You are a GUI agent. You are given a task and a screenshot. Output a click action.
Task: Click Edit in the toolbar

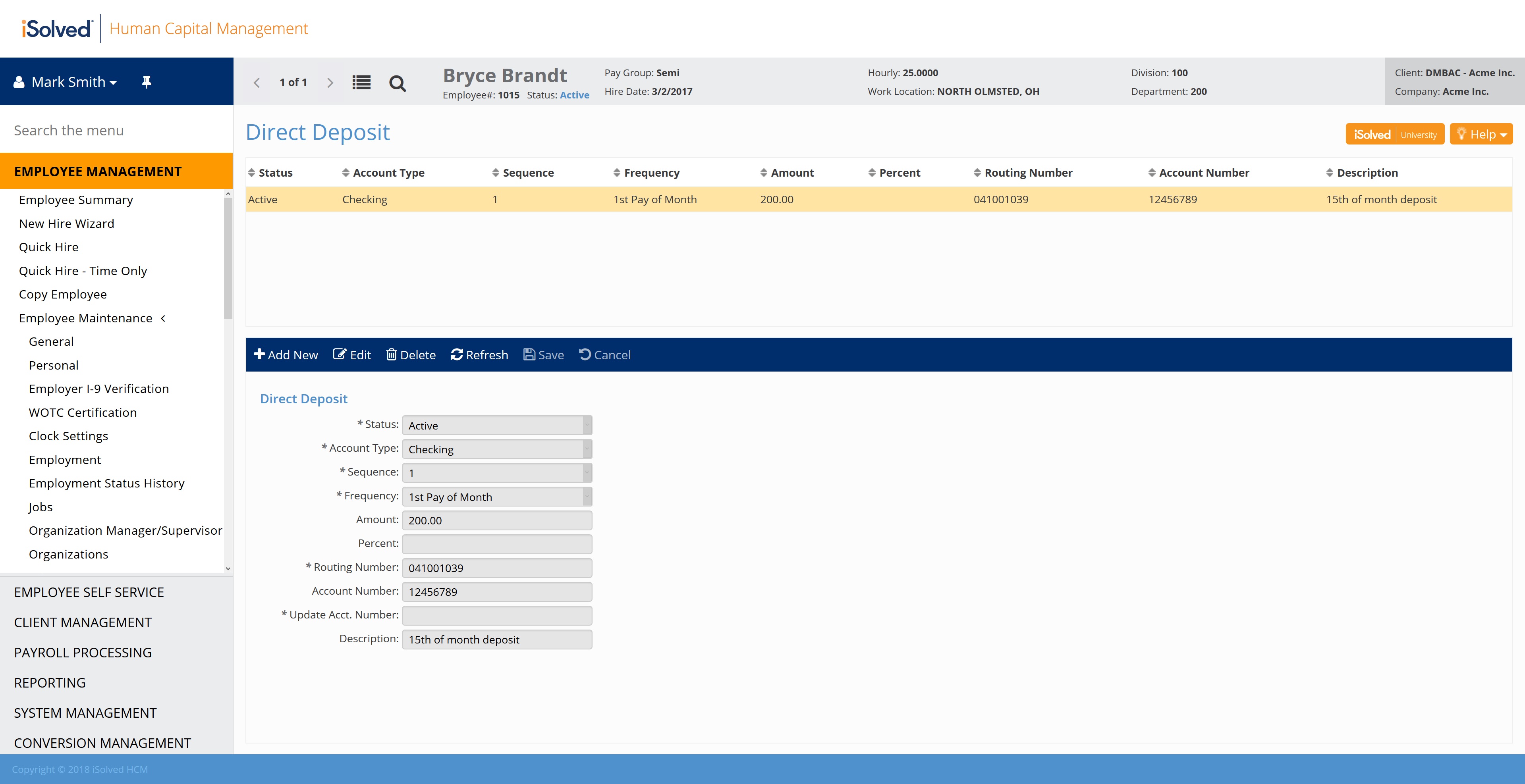click(351, 355)
